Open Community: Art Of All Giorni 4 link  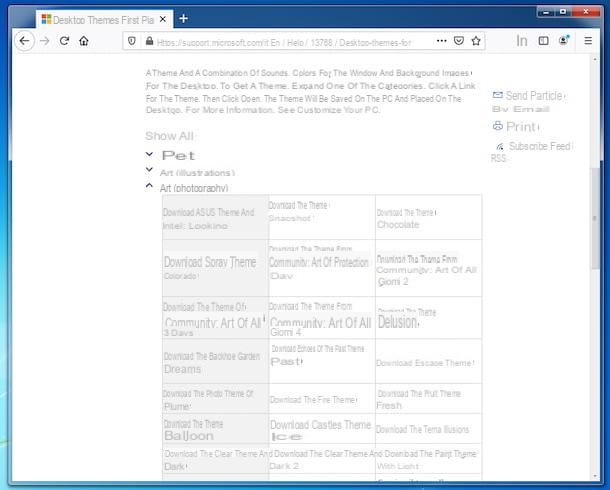tap(320, 319)
